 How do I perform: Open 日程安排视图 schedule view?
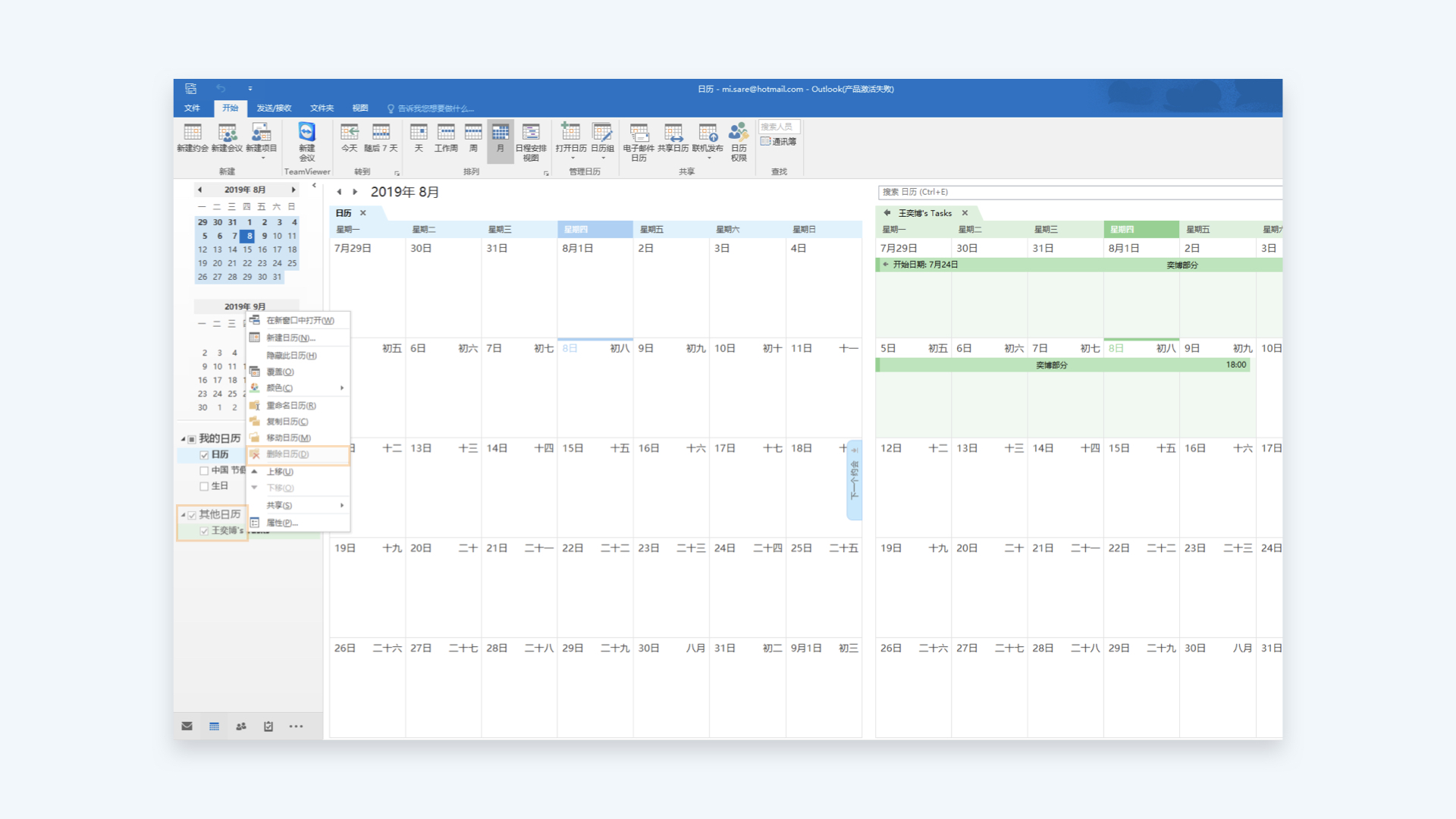(531, 141)
